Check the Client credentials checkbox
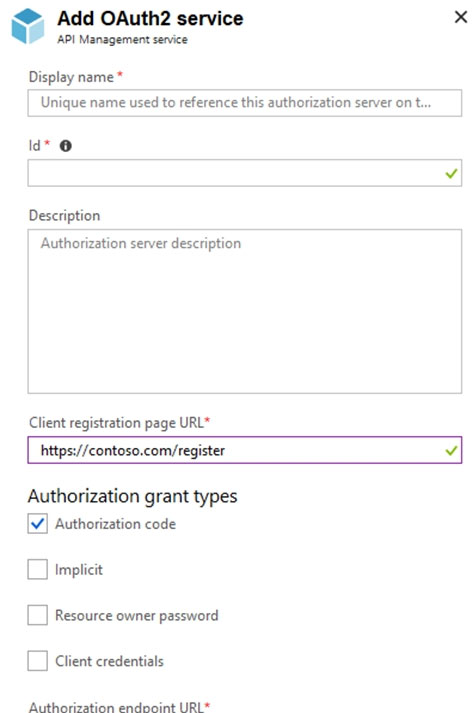The image size is (473, 713). (x=37, y=661)
